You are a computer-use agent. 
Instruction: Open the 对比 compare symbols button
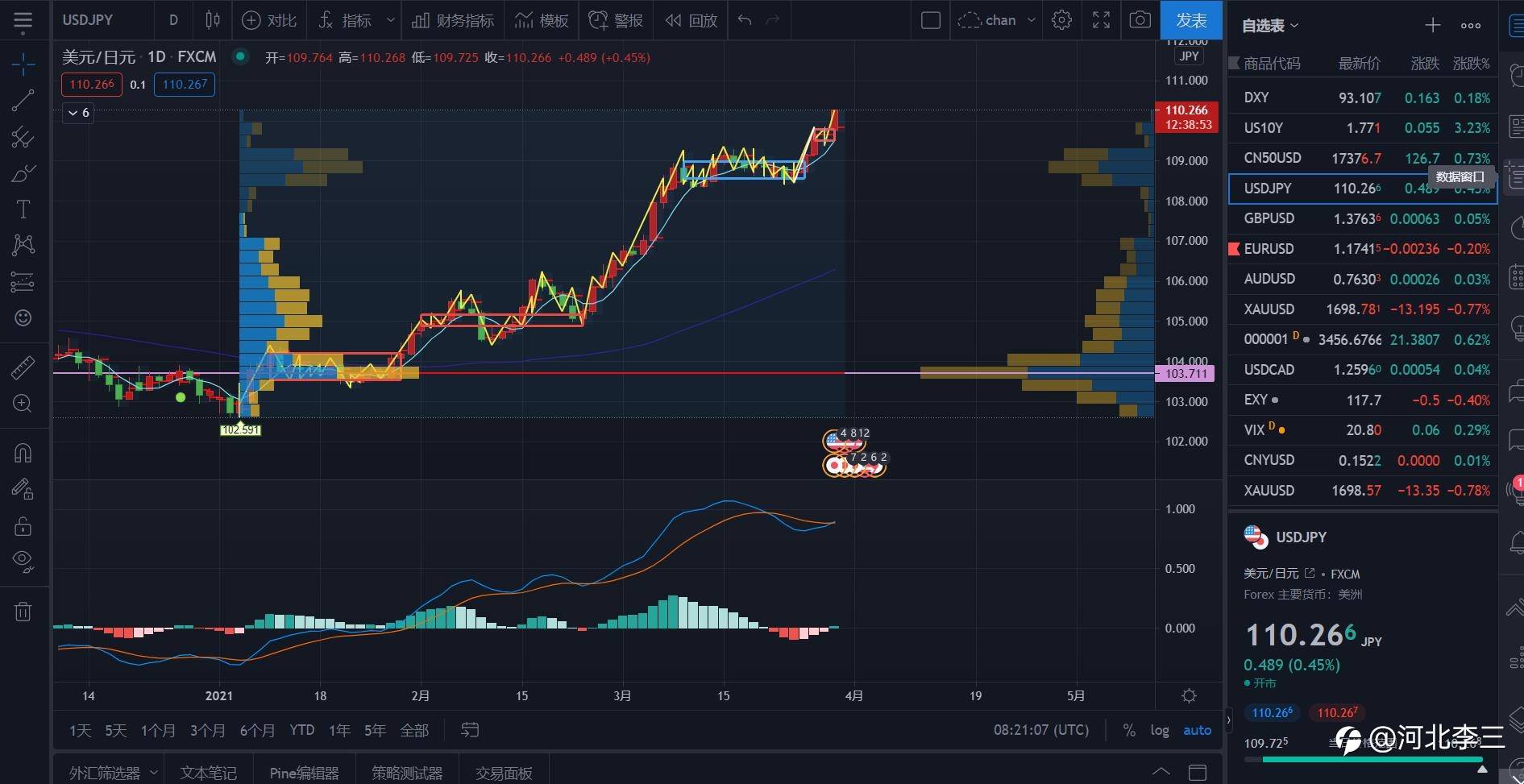(x=269, y=20)
